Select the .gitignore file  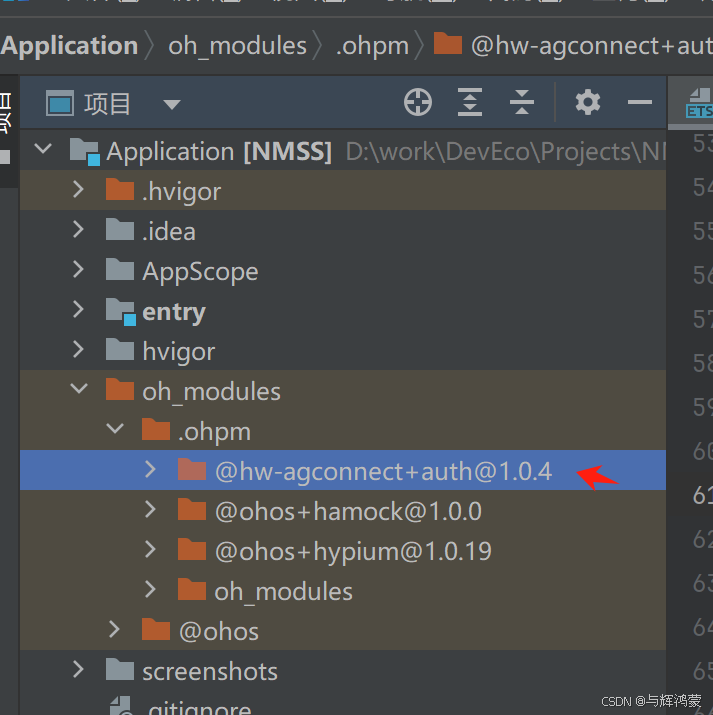coord(343,705)
